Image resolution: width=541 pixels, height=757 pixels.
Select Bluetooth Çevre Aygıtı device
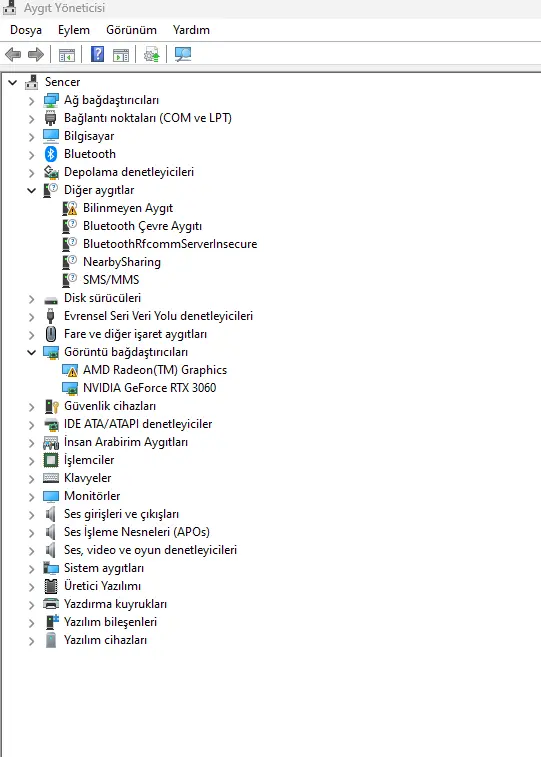coord(142,226)
